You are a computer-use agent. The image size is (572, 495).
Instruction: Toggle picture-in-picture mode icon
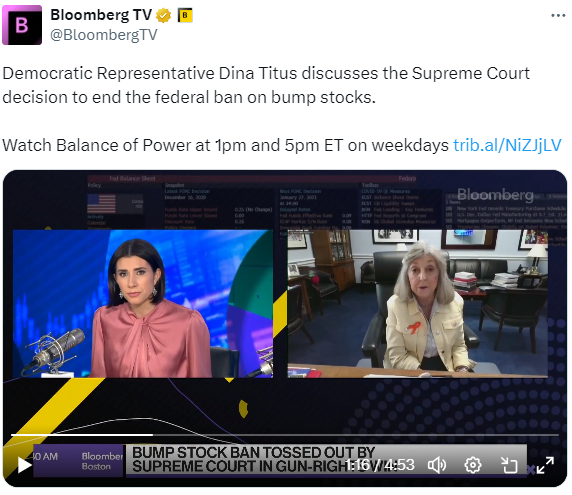coord(509,465)
